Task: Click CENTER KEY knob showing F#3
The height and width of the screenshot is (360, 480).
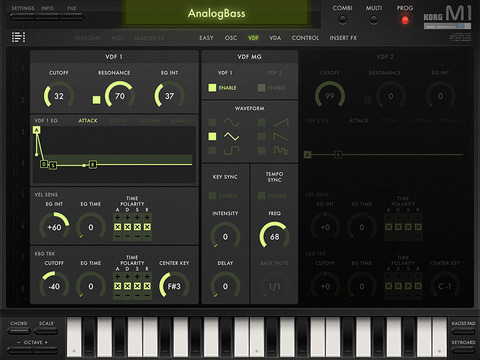Action: (x=174, y=286)
